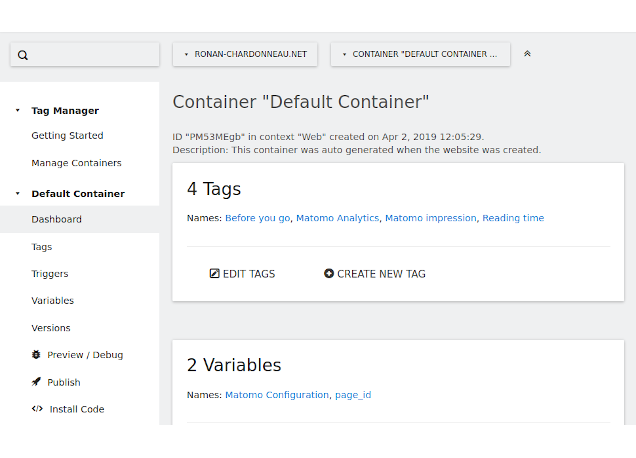The image size is (636, 458).
Task: Collapse the Default Container menu section
Action: click(17, 194)
